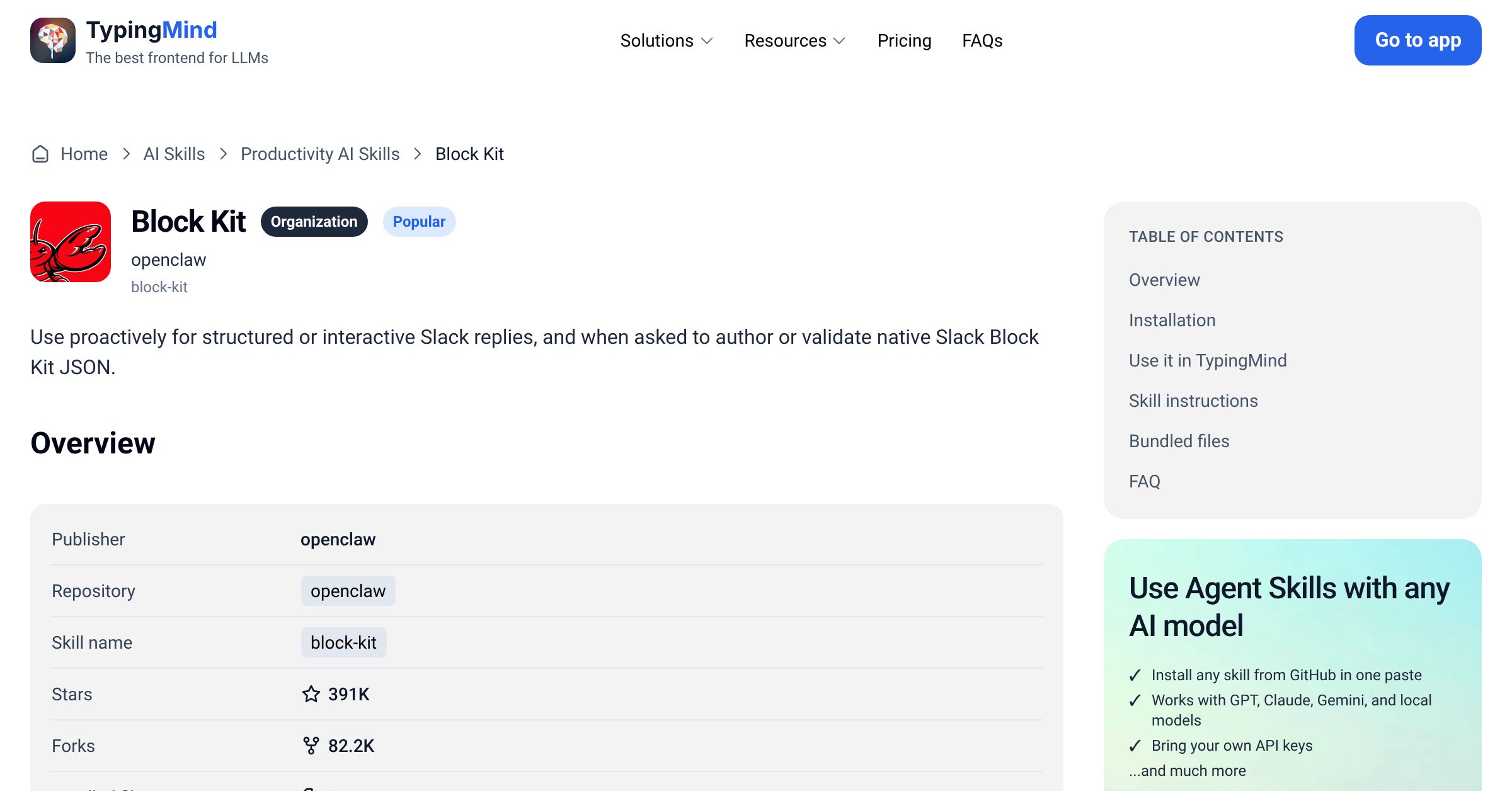Click the Solutions chevron arrow
This screenshot has height=791, width=1512.
707,41
